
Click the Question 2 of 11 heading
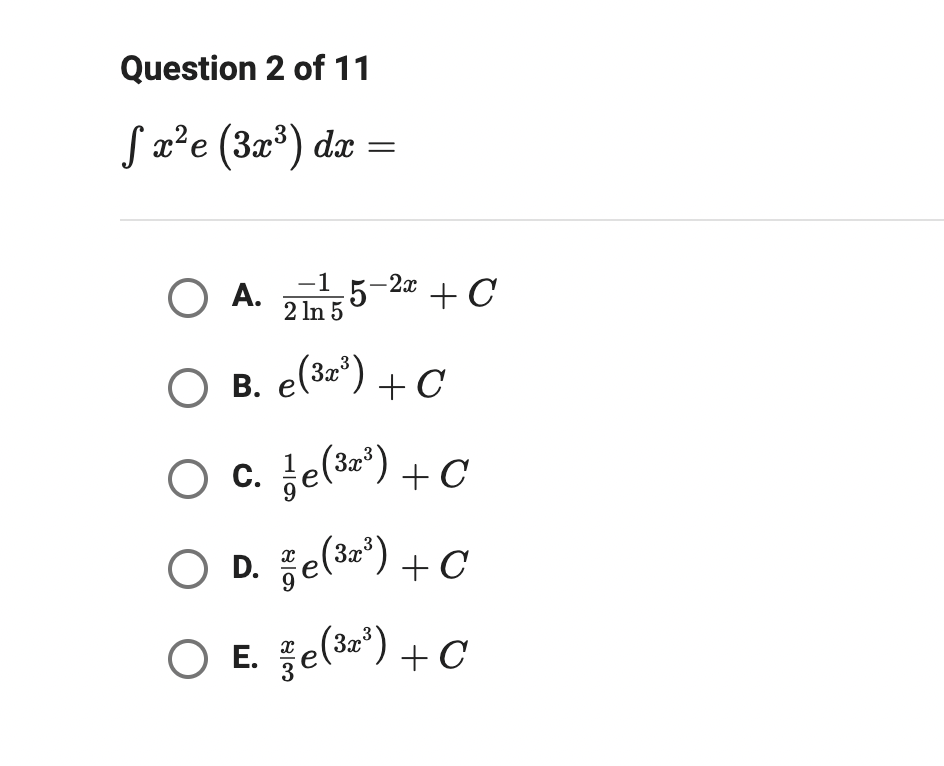pyautogui.click(x=244, y=69)
